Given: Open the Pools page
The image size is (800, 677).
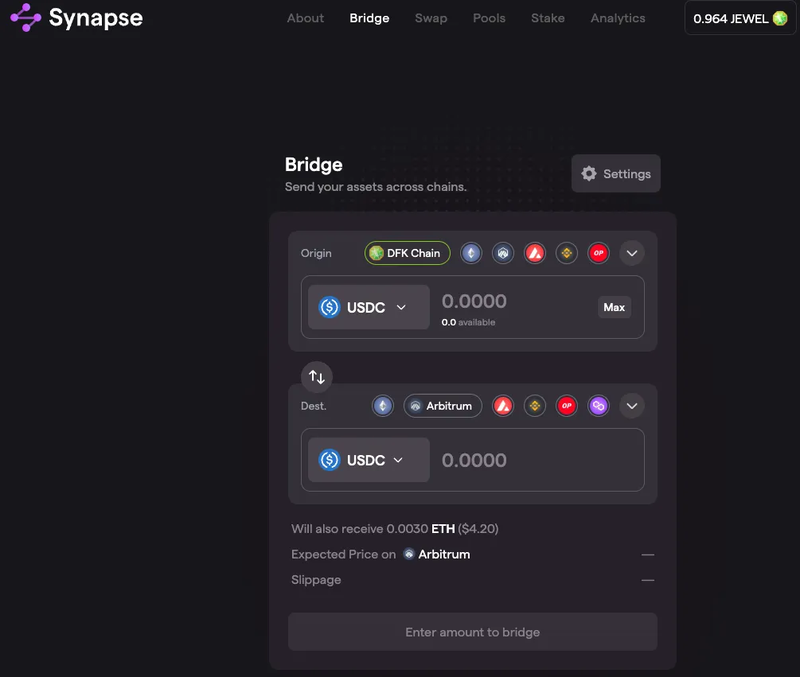Looking at the screenshot, I should (x=489, y=18).
